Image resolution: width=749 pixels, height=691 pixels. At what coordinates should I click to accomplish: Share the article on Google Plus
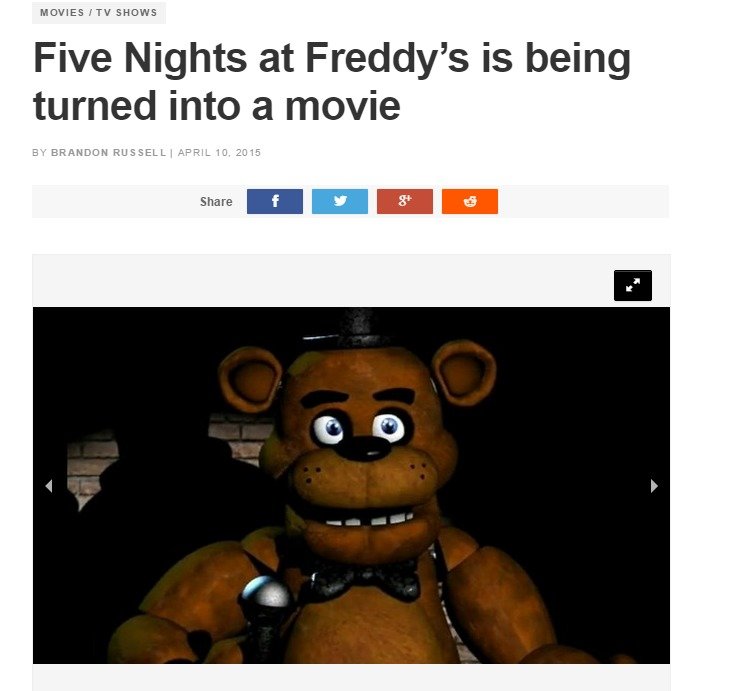[x=405, y=201]
